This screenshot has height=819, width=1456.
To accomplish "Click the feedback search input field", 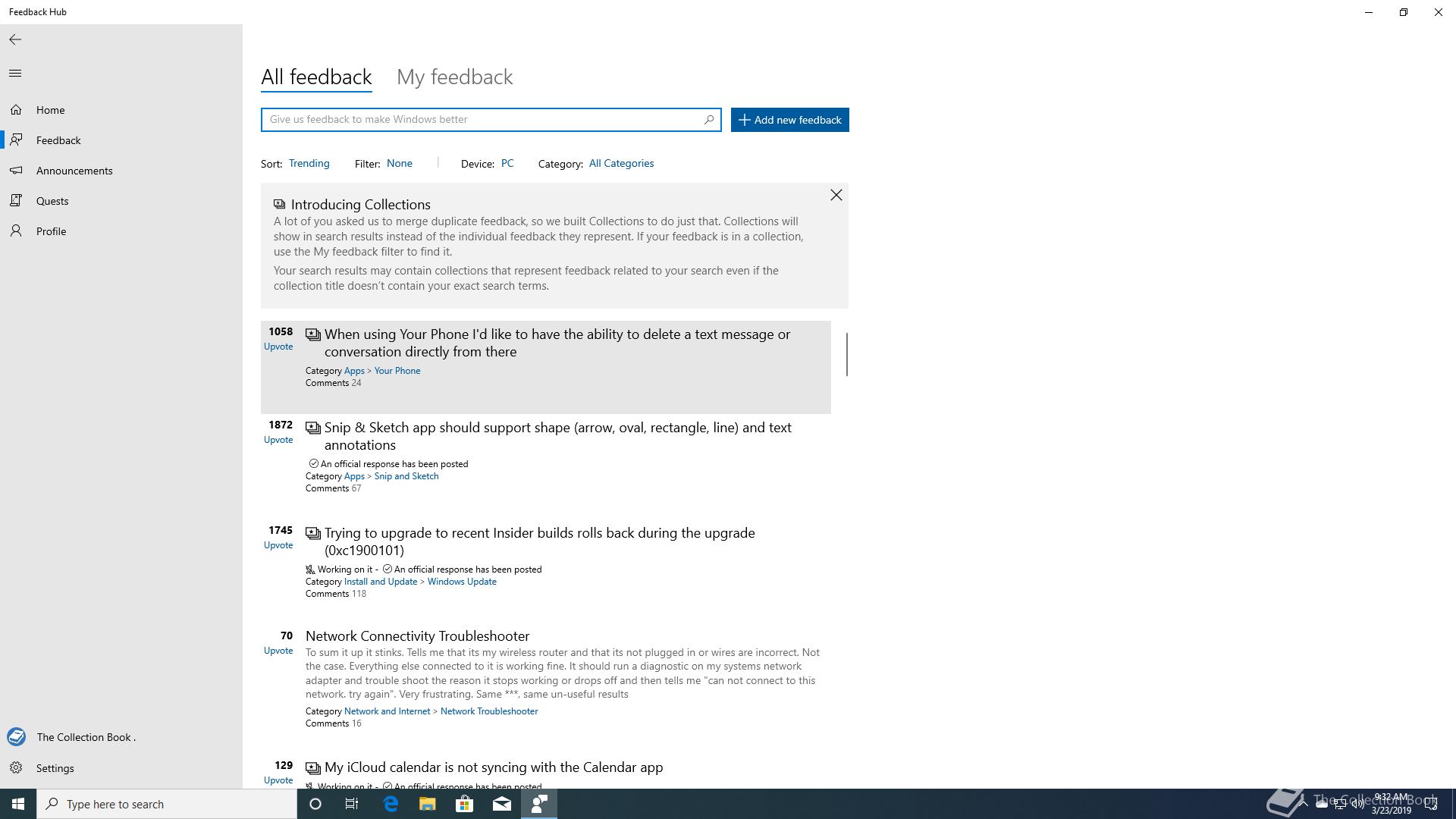I will (x=482, y=119).
